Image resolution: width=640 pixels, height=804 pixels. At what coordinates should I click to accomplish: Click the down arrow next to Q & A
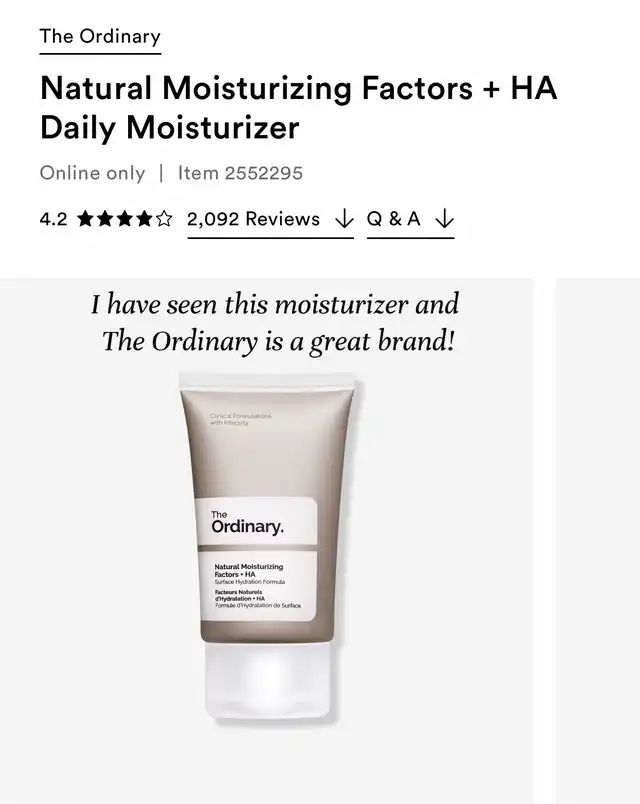445,219
